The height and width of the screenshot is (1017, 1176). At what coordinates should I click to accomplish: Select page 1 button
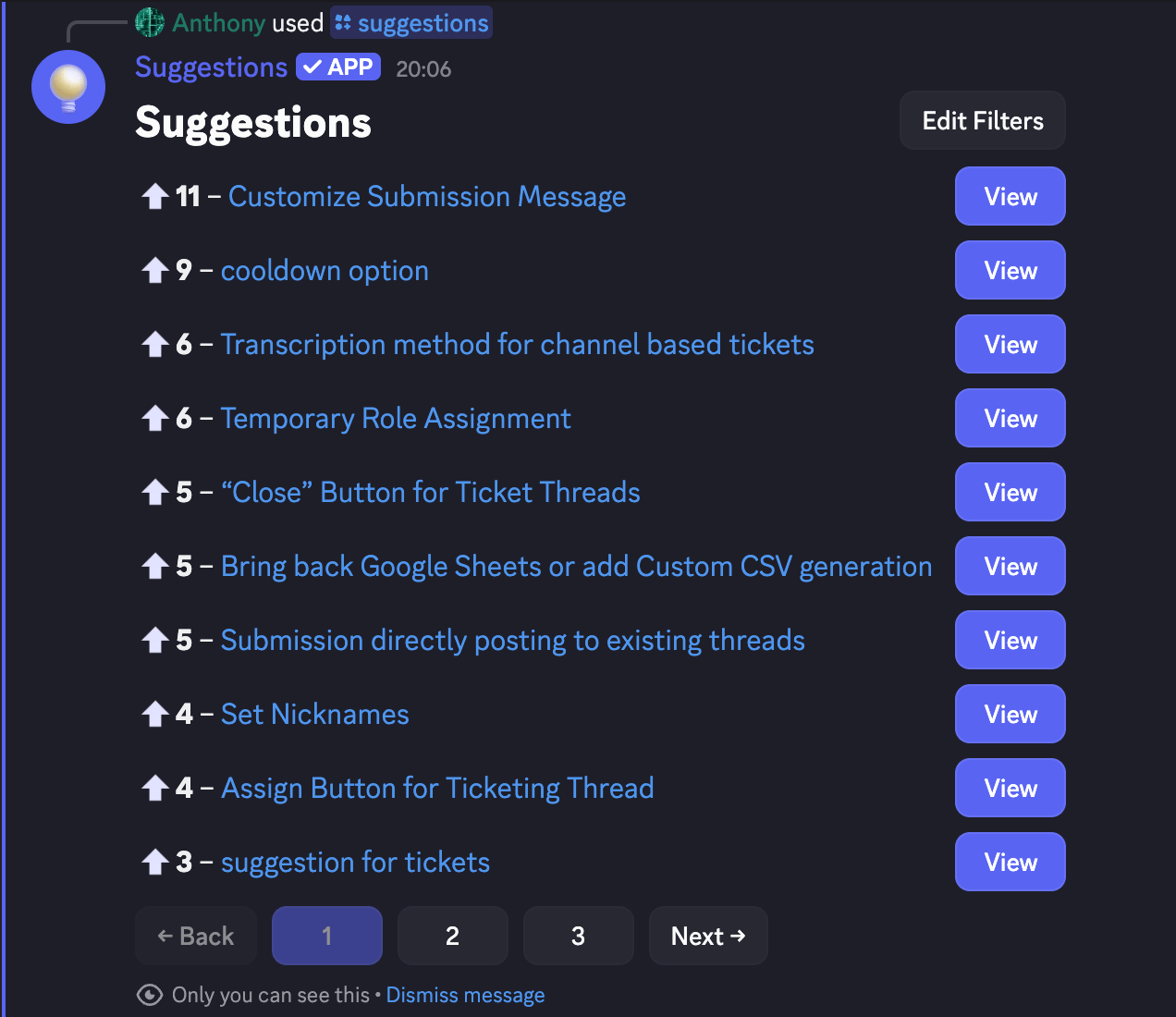click(327, 936)
